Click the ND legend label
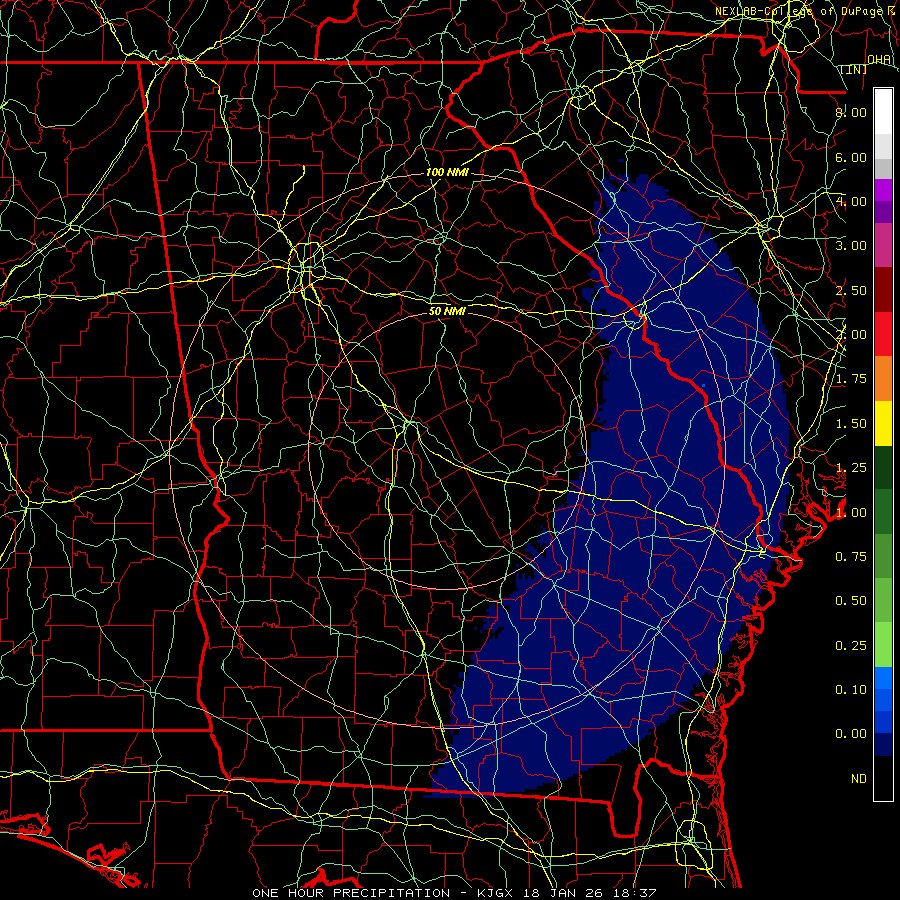 click(859, 779)
